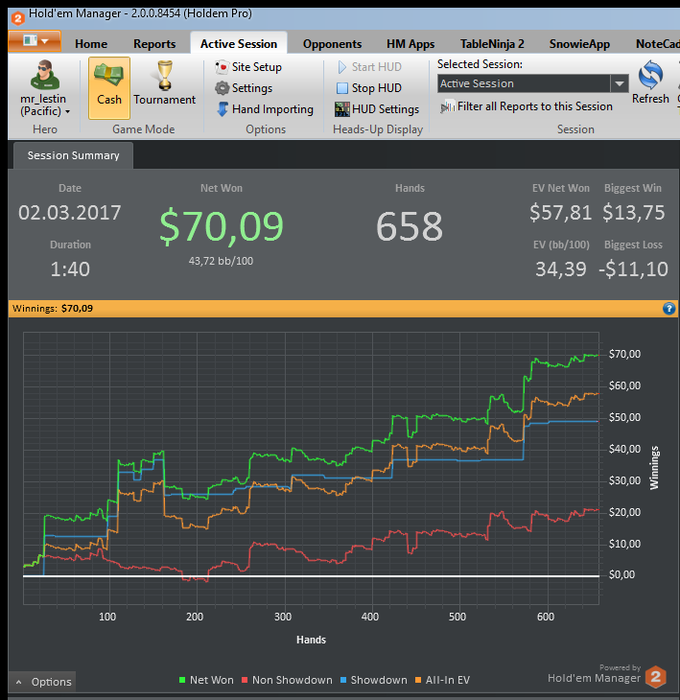This screenshot has width=680, height=700.
Task: Expand the Options panel below the graph
Action: click(x=44, y=682)
